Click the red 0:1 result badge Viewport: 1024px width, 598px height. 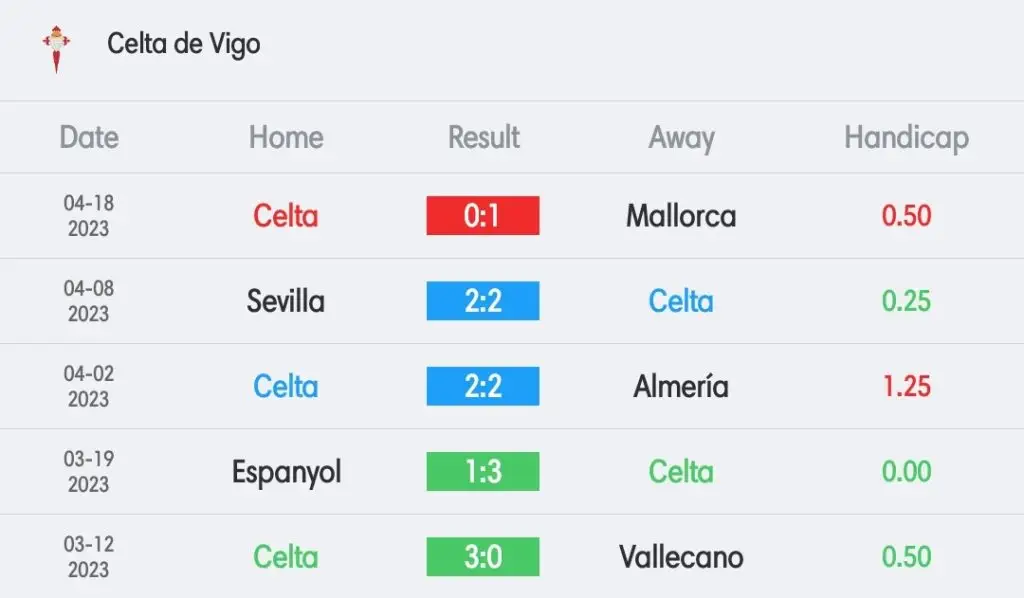483,215
